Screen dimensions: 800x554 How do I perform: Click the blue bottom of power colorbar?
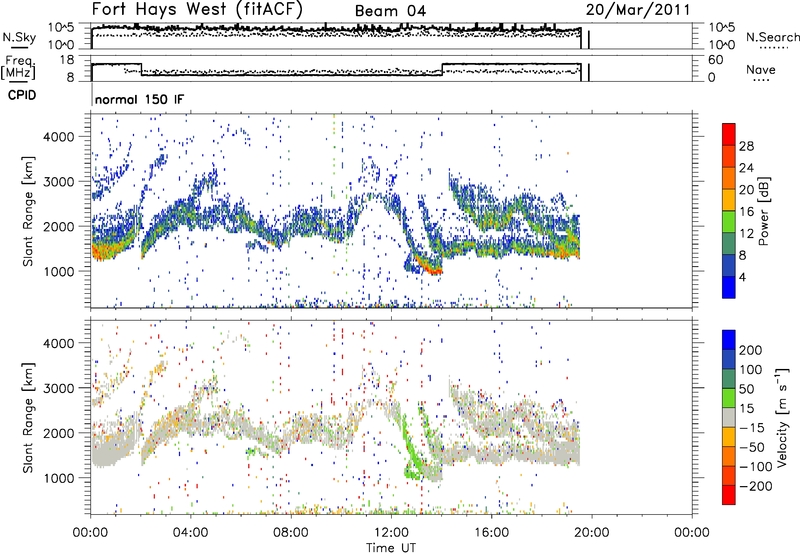(729, 287)
